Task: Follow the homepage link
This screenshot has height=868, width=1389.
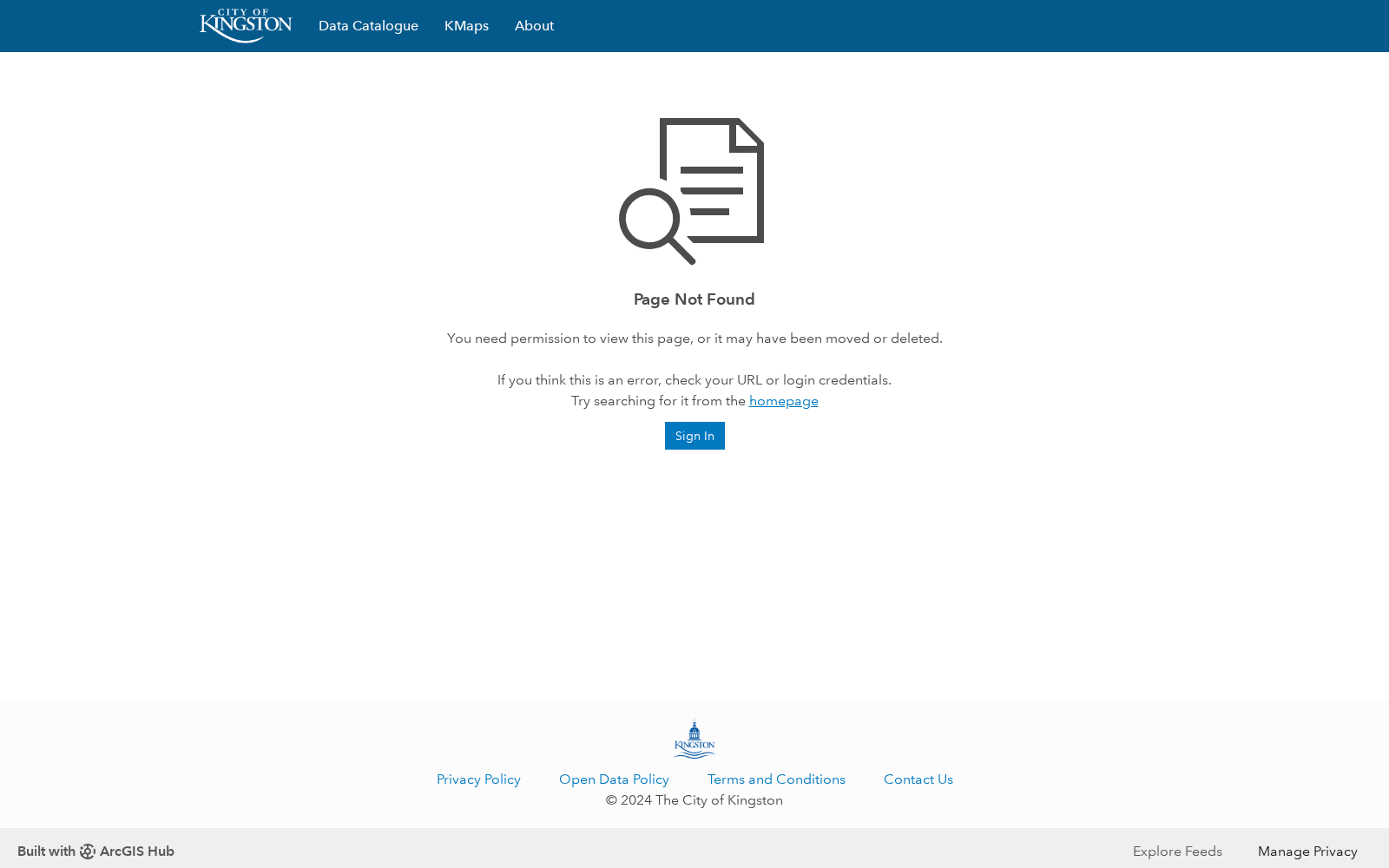Action: coord(783,401)
